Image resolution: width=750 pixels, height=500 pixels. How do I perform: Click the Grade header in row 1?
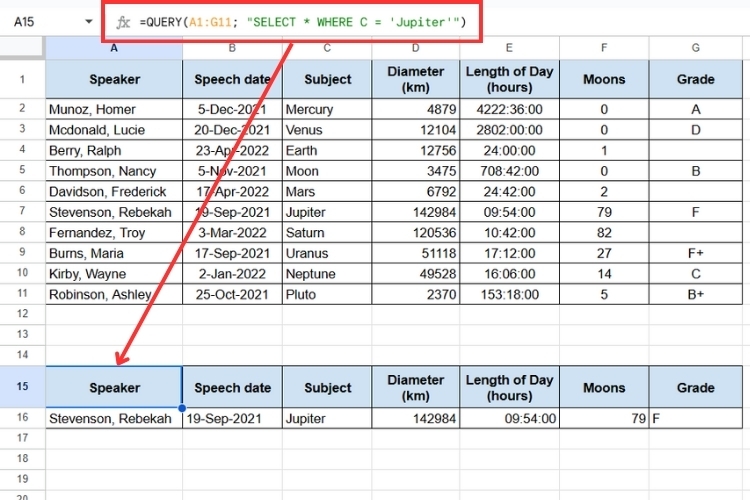point(696,79)
